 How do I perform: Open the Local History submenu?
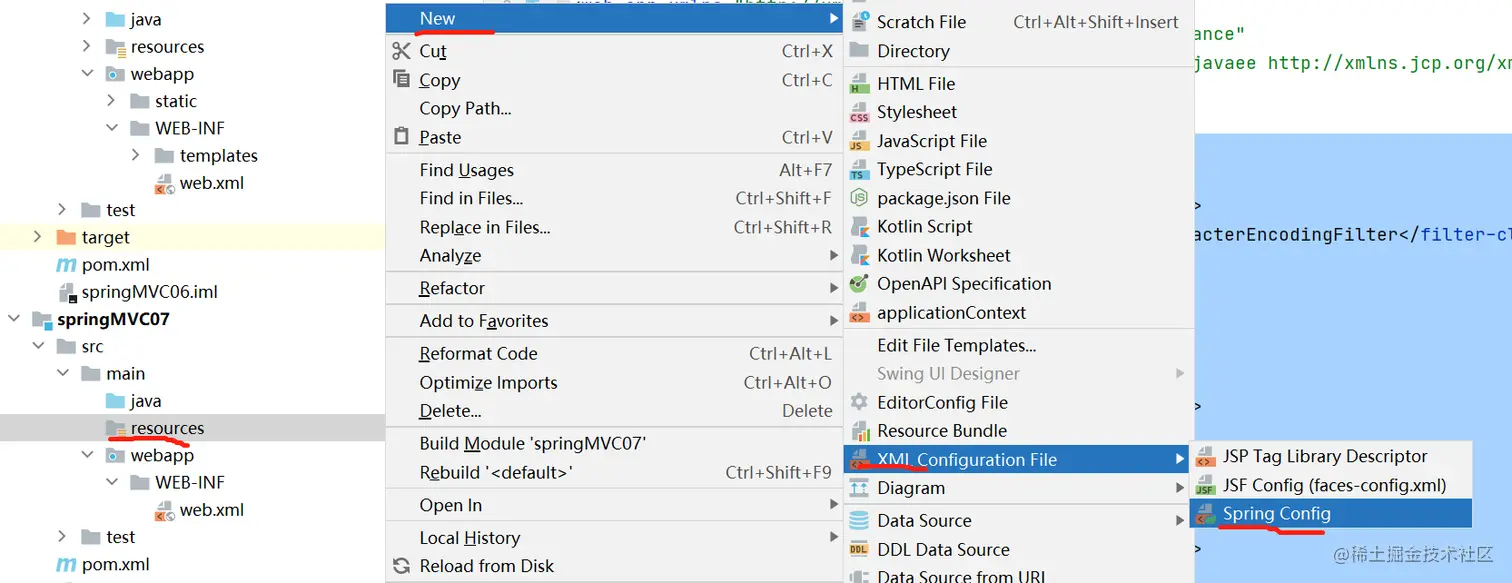pyautogui.click(x=469, y=538)
